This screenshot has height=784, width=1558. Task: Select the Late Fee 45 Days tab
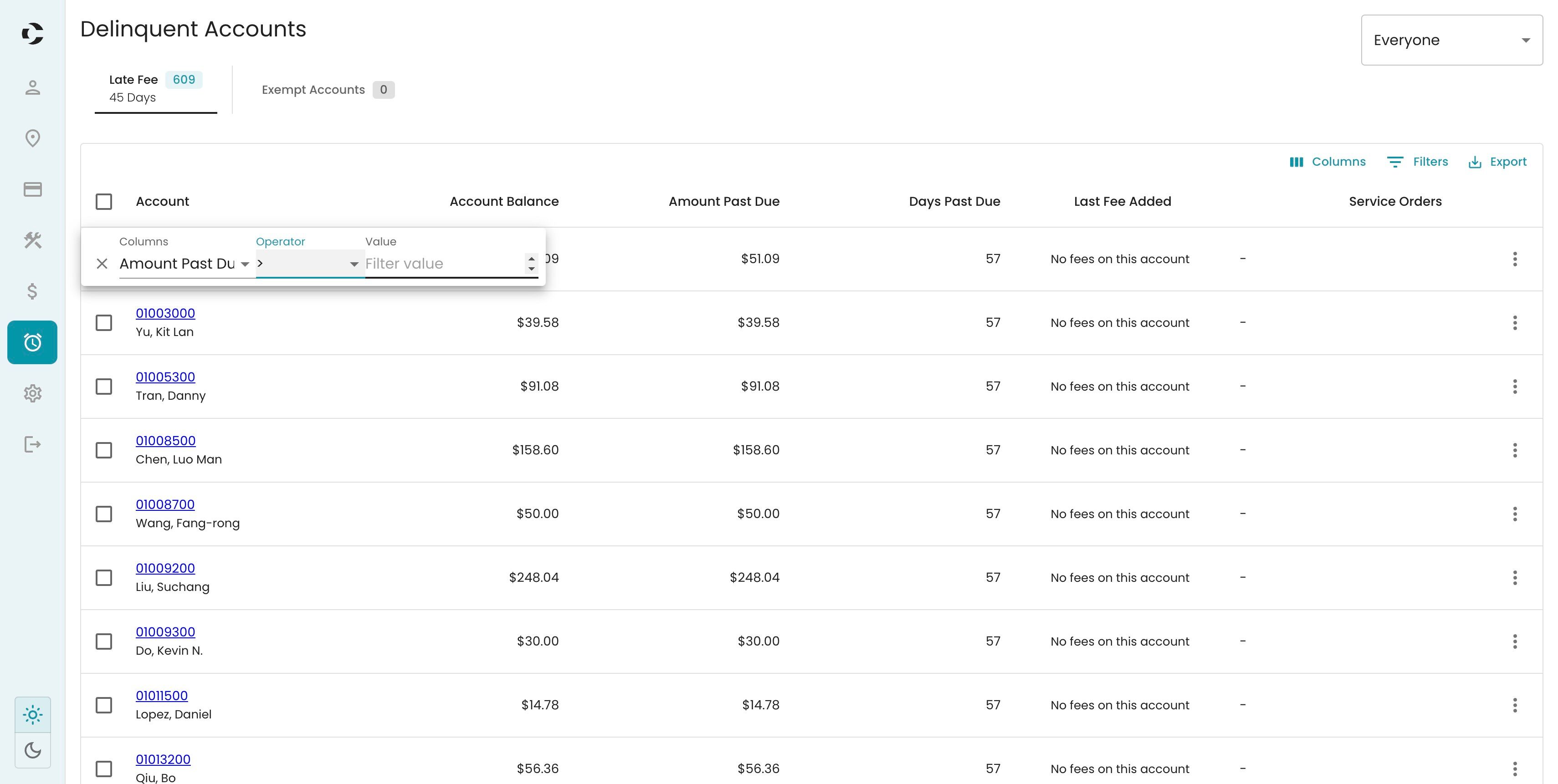[156, 89]
